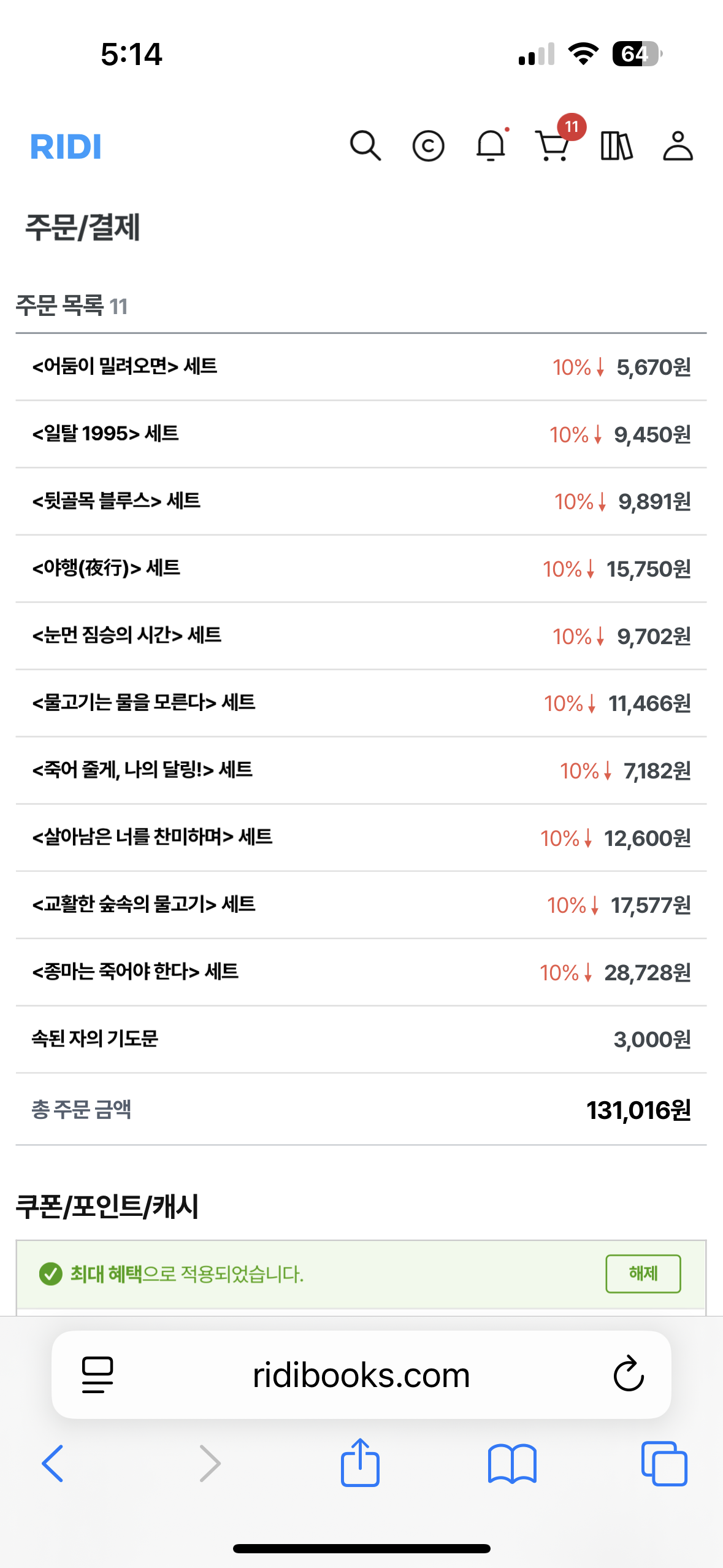Tap 해제 to remove applied benefits
The height and width of the screenshot is (1568, 723).
click(643, 1274)
